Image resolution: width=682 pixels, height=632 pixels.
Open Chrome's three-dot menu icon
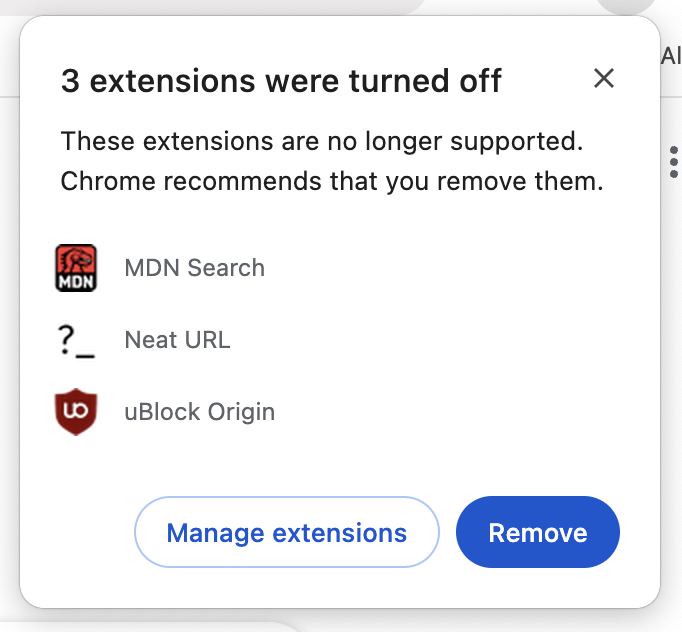pos(674,162)
